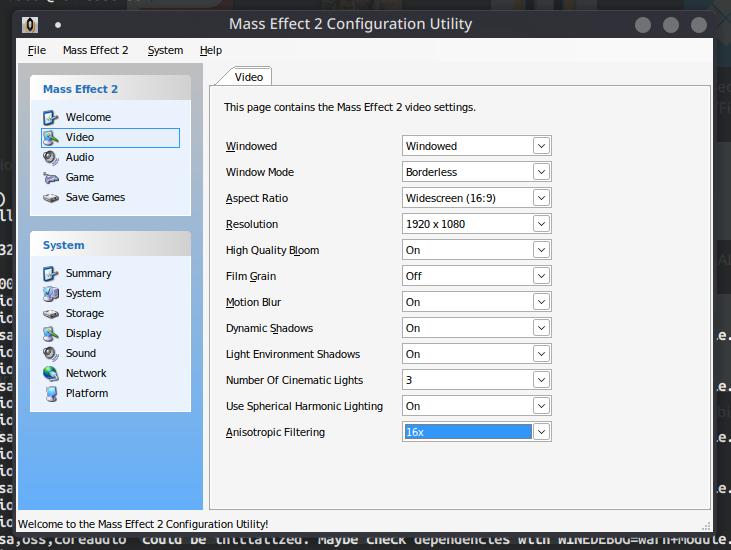Click the status bar welcome message
Image resolution: width=731 pixels, height=550 pixels.
143,524
